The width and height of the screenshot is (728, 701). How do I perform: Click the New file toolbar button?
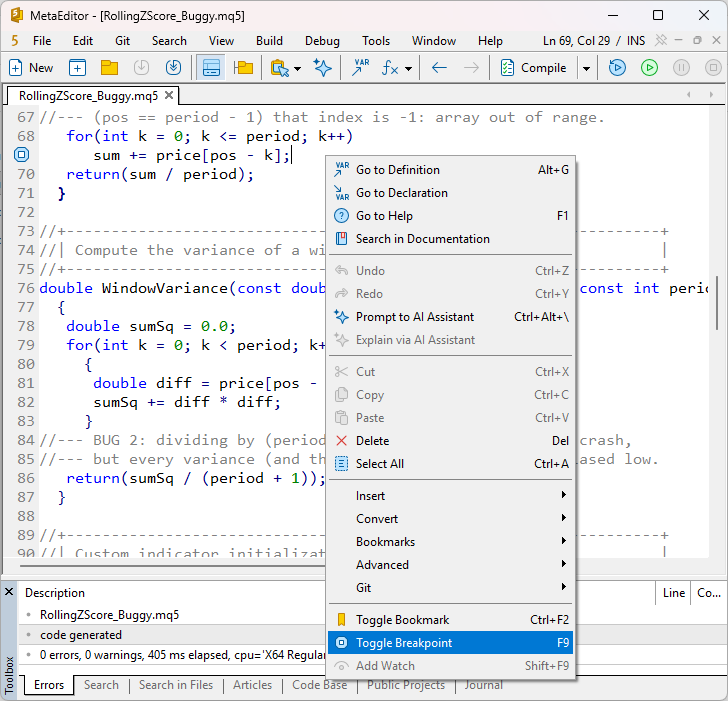pos(31,68)
